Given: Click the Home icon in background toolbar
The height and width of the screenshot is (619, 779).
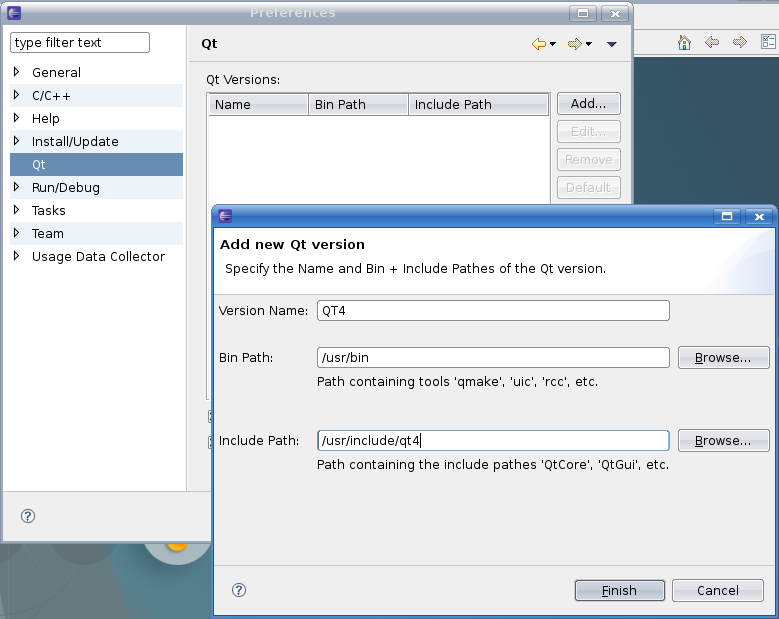Looking at the screenshot, I should [684, 42].
